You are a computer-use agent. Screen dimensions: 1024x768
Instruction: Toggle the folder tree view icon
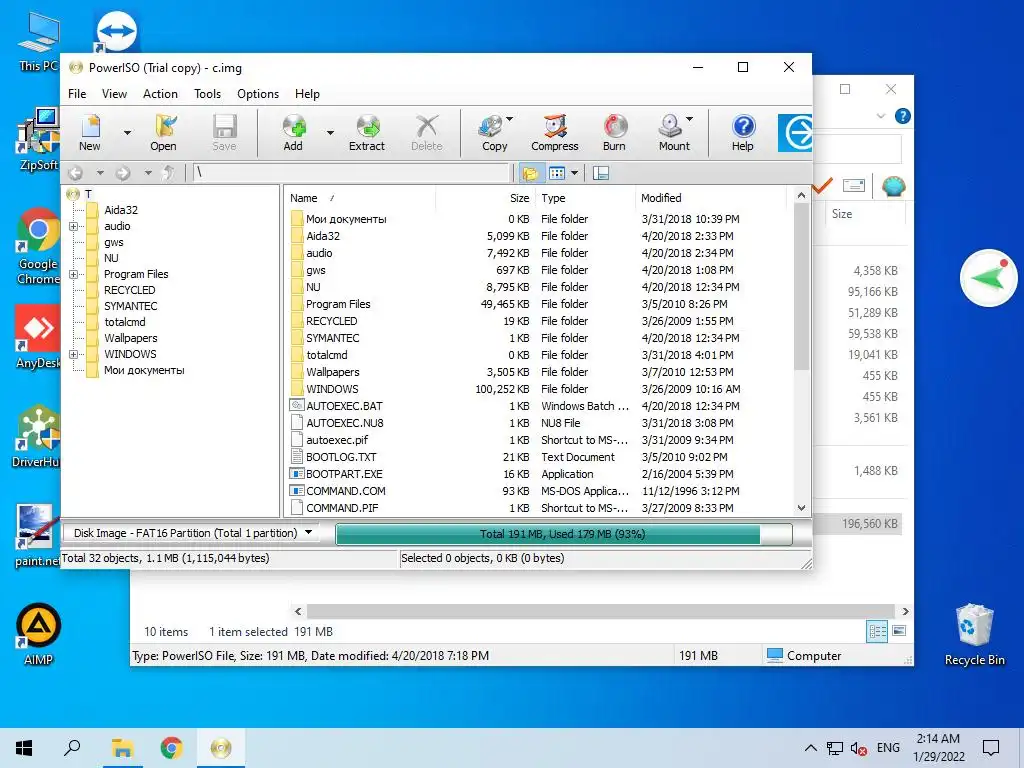(x=530, y=173)
